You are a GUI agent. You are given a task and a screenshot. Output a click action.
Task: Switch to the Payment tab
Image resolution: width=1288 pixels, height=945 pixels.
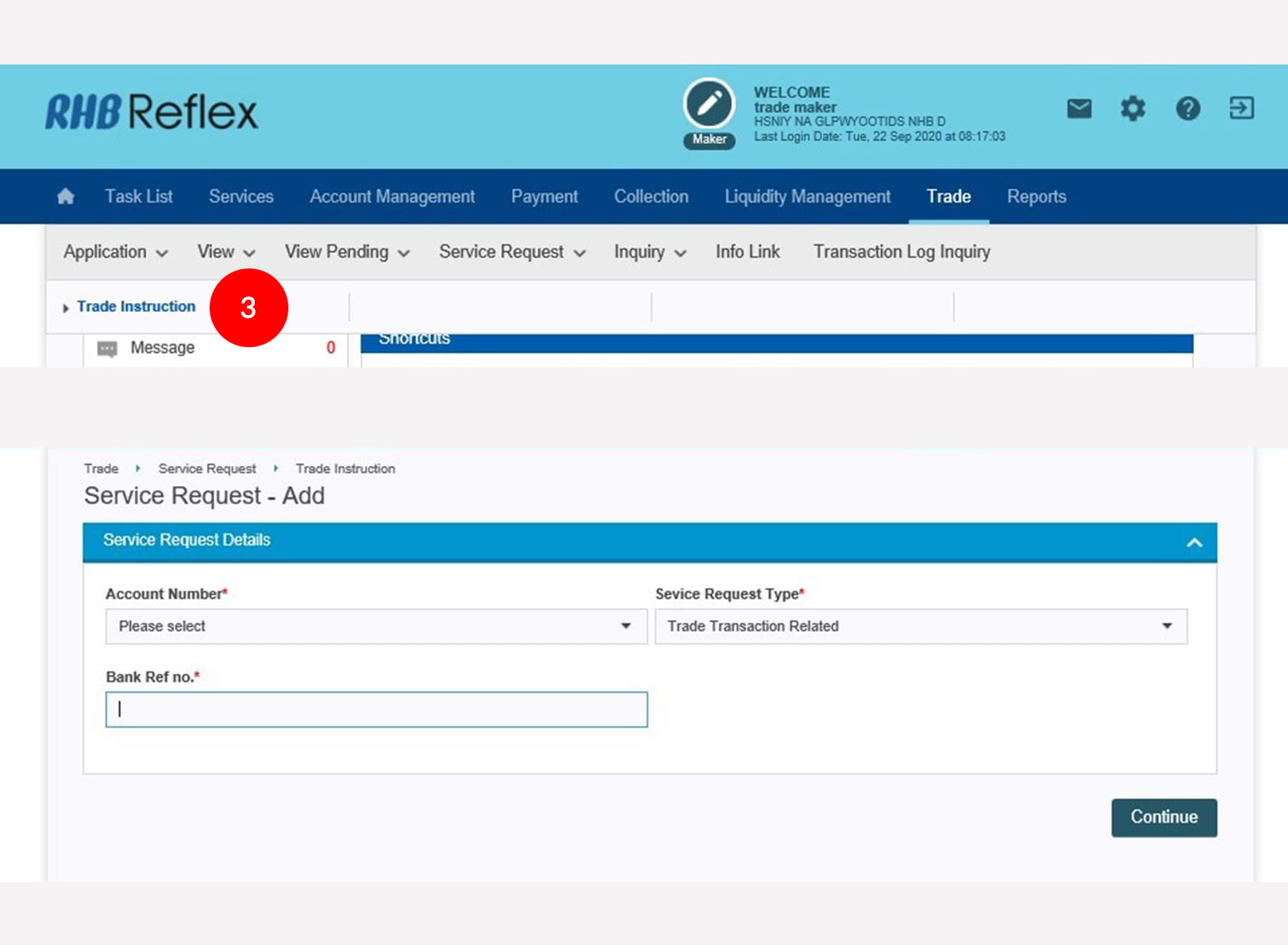tap(544, 197)
